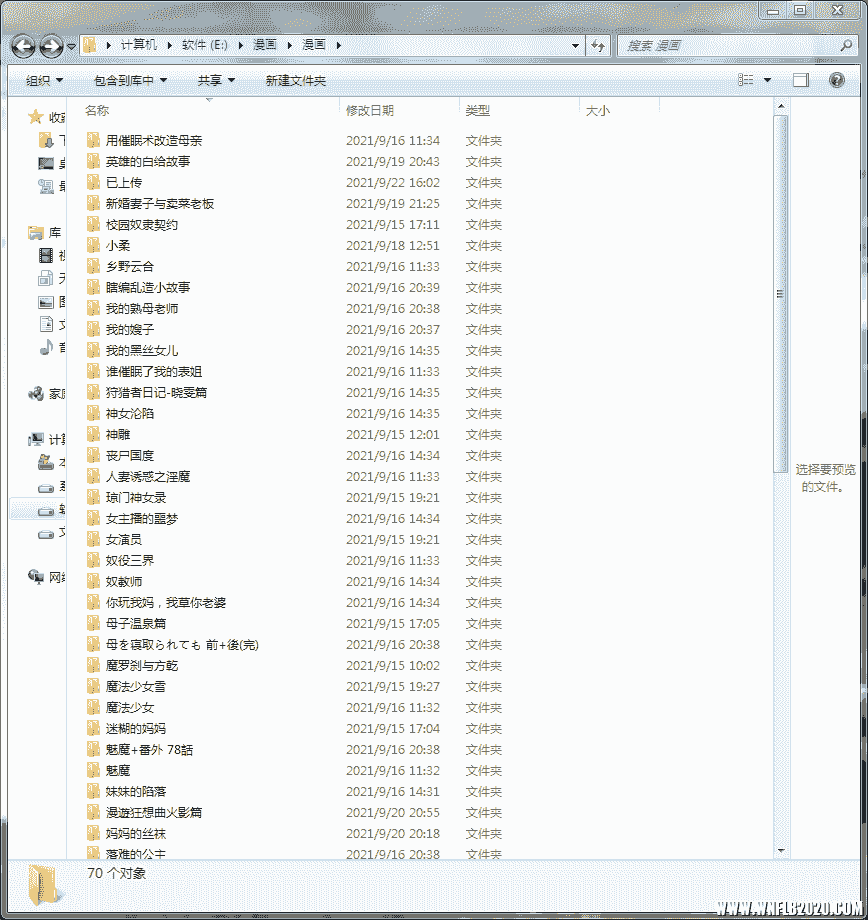Open the Pictures library icon in the sidebar

coord(46,302)
